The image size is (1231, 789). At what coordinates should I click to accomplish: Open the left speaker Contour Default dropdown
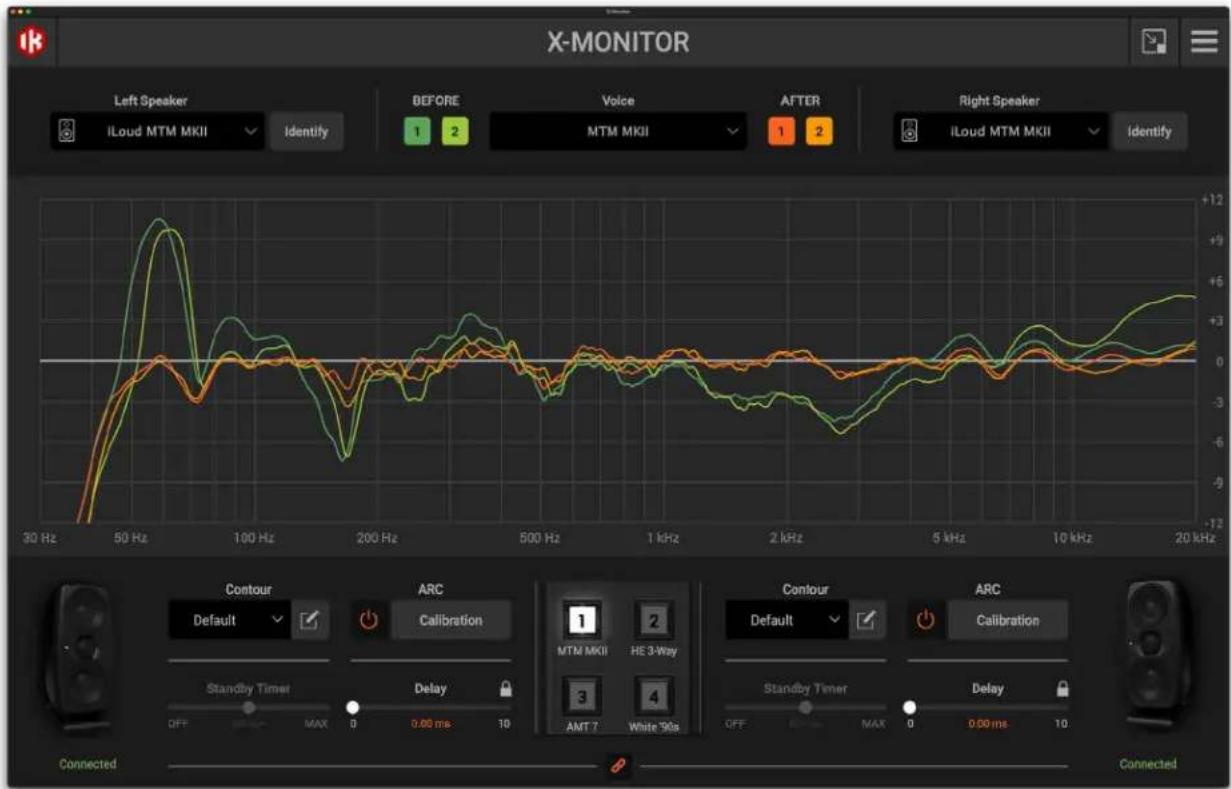230,621
